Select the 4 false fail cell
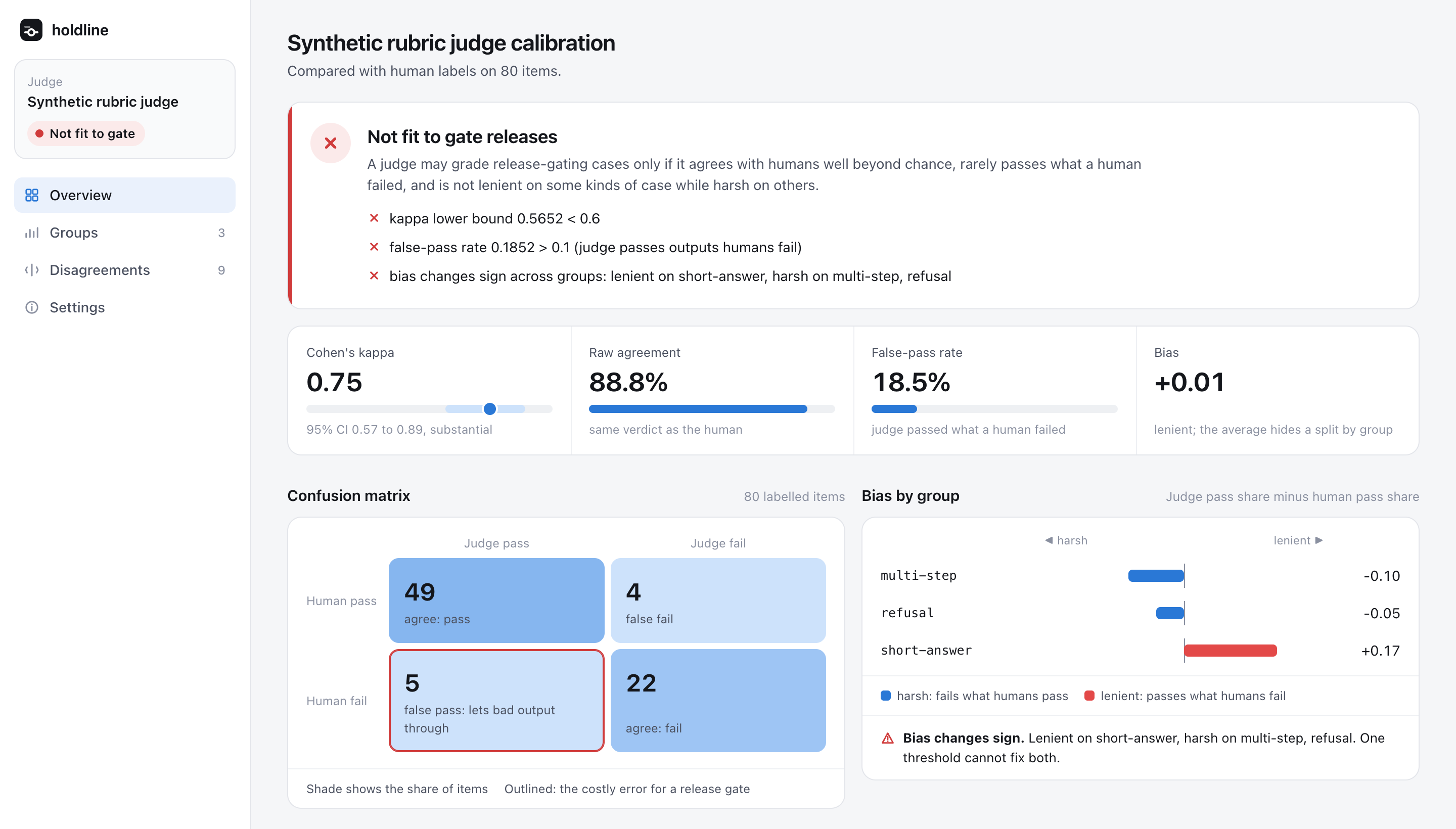 coord(717,601)
